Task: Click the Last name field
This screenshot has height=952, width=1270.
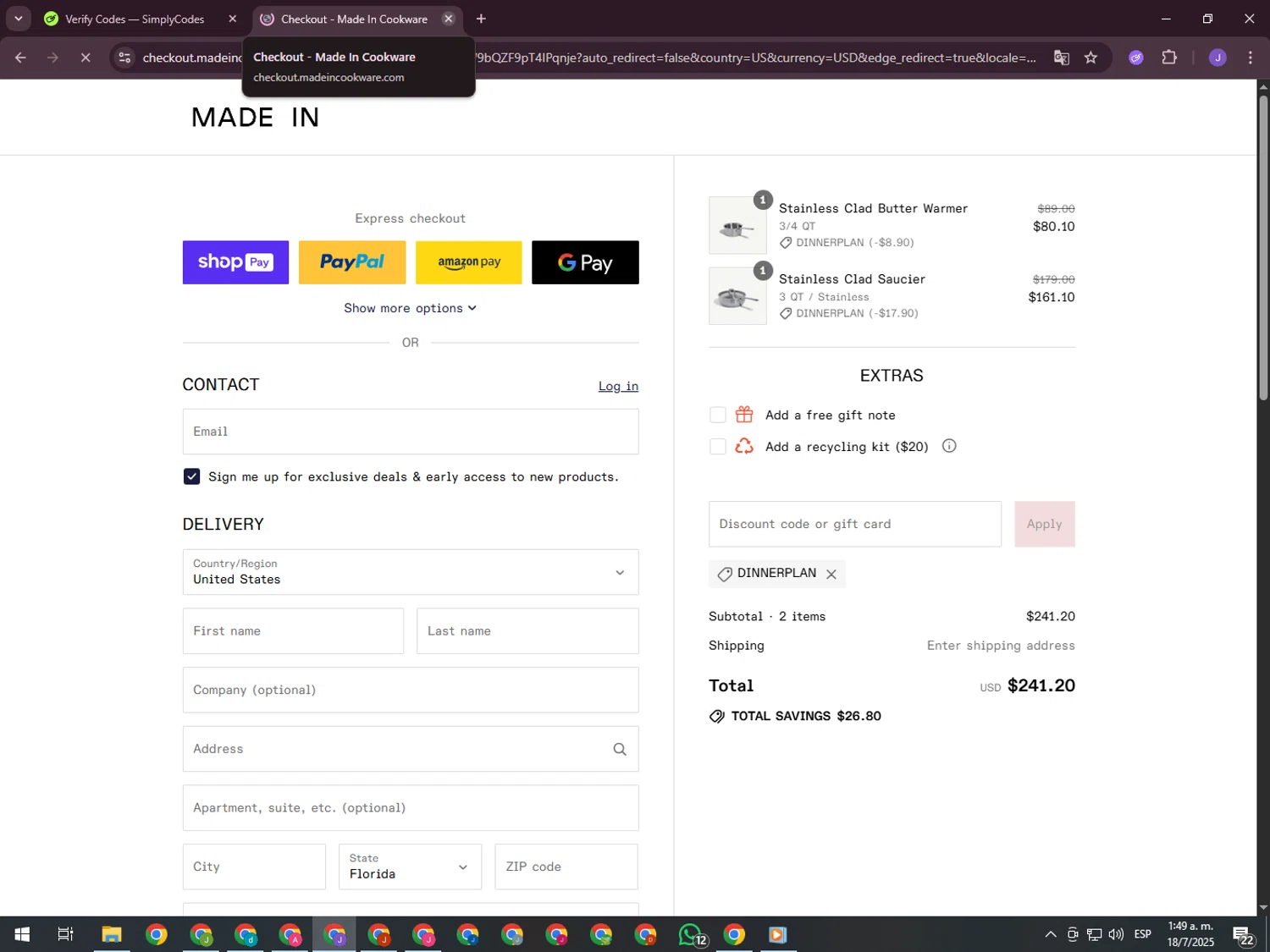Action: point(527,631)
